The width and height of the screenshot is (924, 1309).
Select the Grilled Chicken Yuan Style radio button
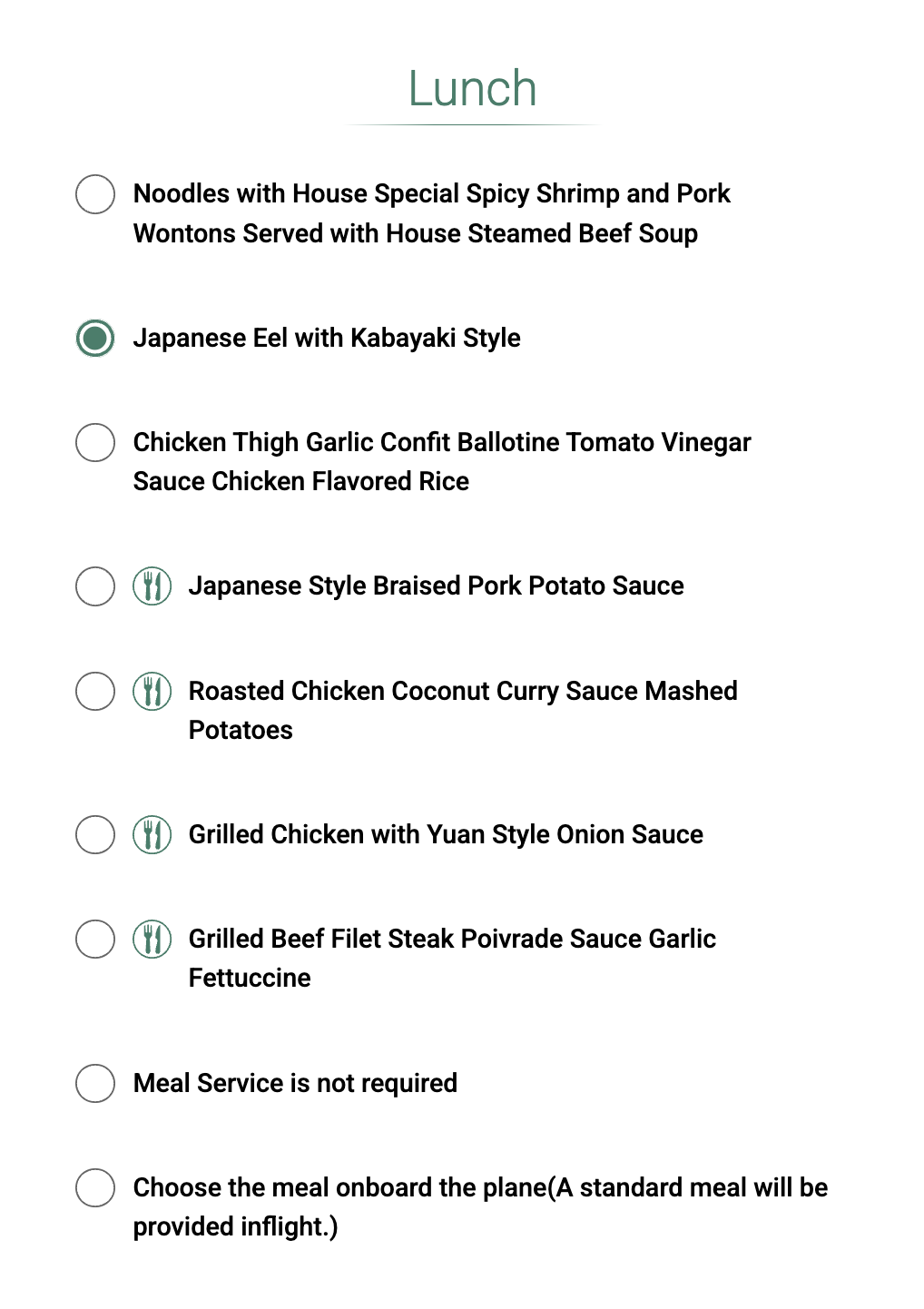tap(95, 835)
